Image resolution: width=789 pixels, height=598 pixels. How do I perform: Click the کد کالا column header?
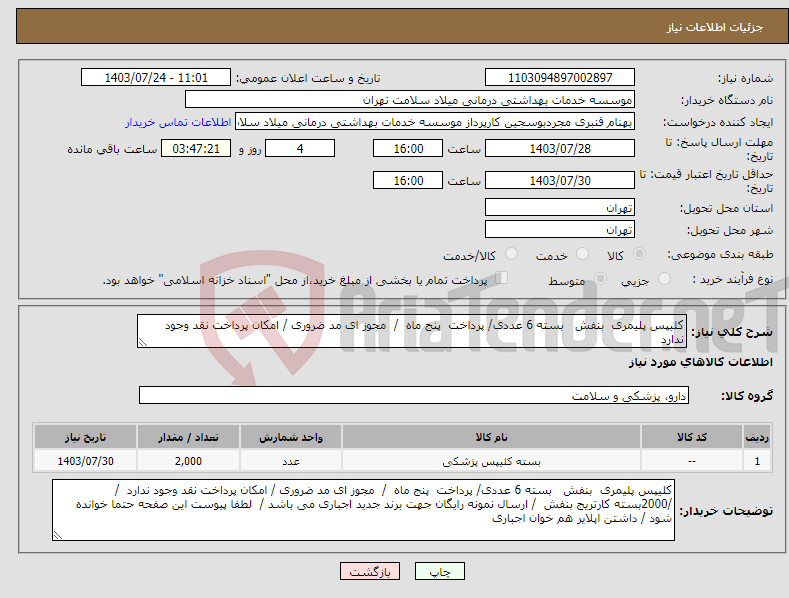692,437
